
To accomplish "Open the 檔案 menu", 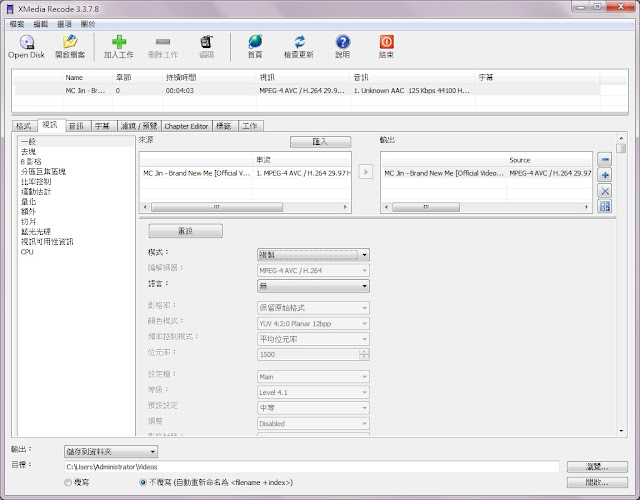I will point(17,24).
